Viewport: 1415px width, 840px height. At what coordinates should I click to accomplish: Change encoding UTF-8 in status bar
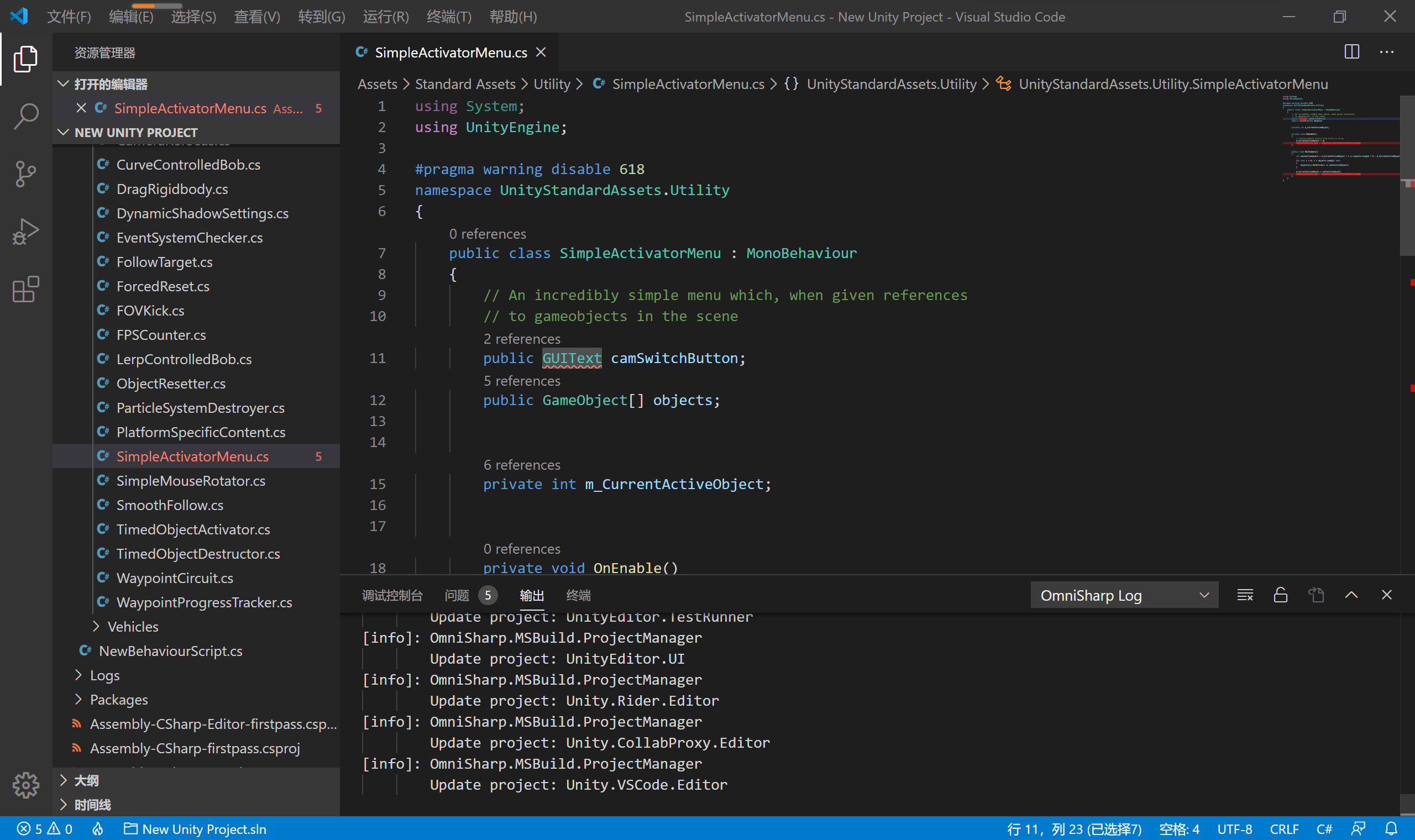(1234, 829)
